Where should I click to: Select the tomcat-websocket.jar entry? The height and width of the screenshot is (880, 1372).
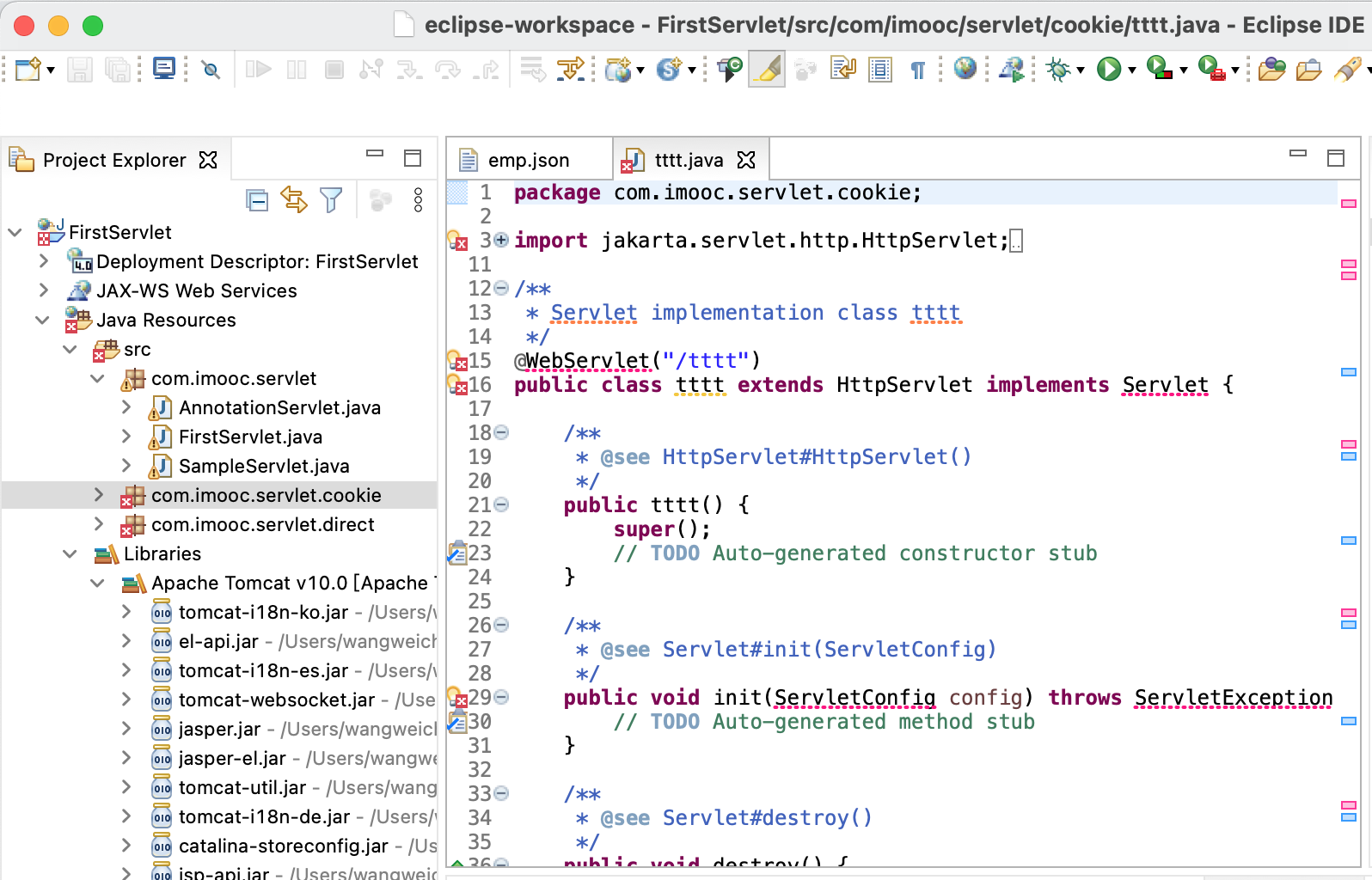pyautogui.click(x=277, y=700)
